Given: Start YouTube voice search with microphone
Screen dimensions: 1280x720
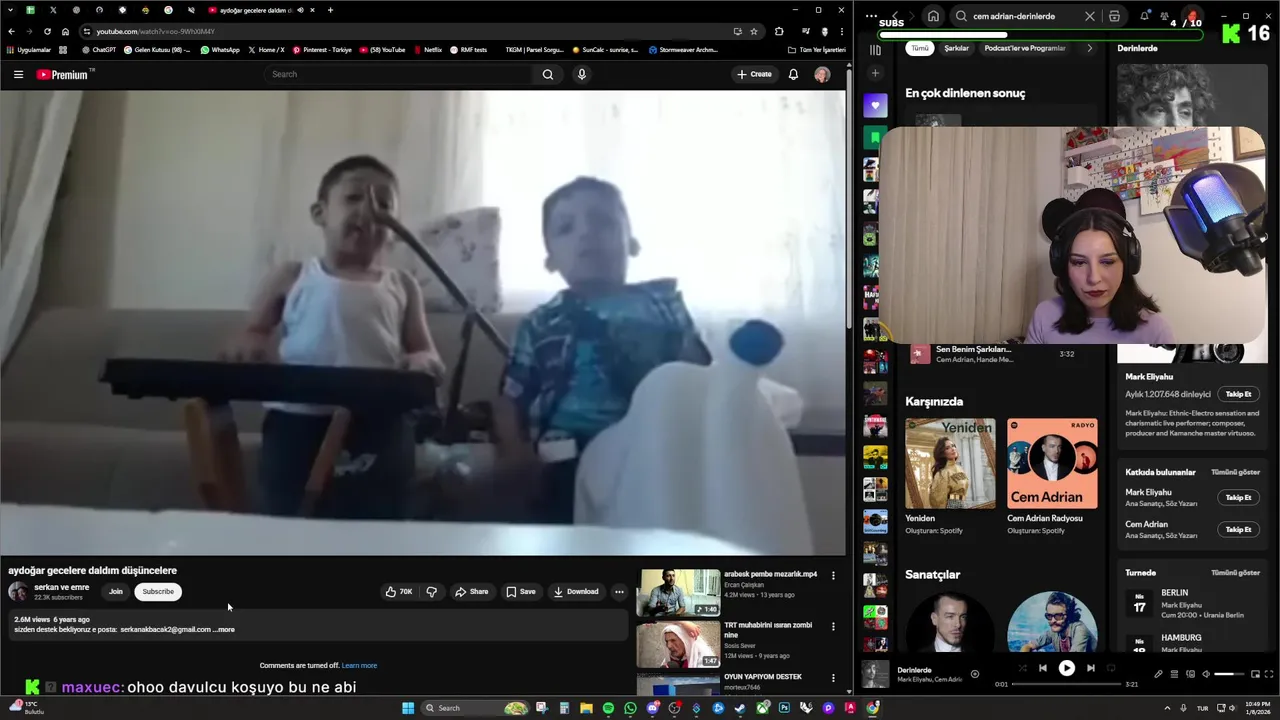Looking at the screenshot, I should [581, 74].
